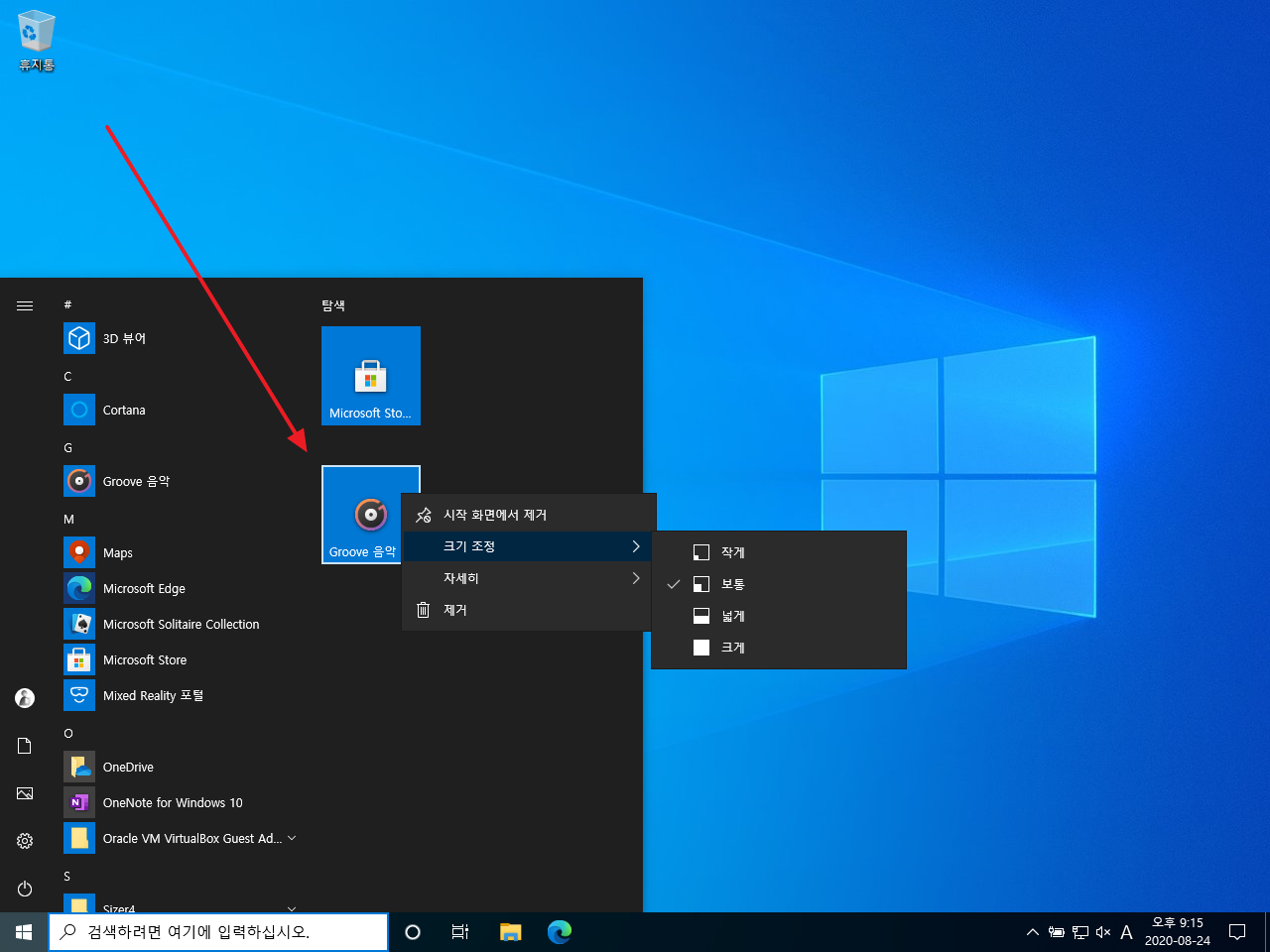Expand the Sizer4 folder chevron
The image size is (1270, 952).
pos(292,908)
